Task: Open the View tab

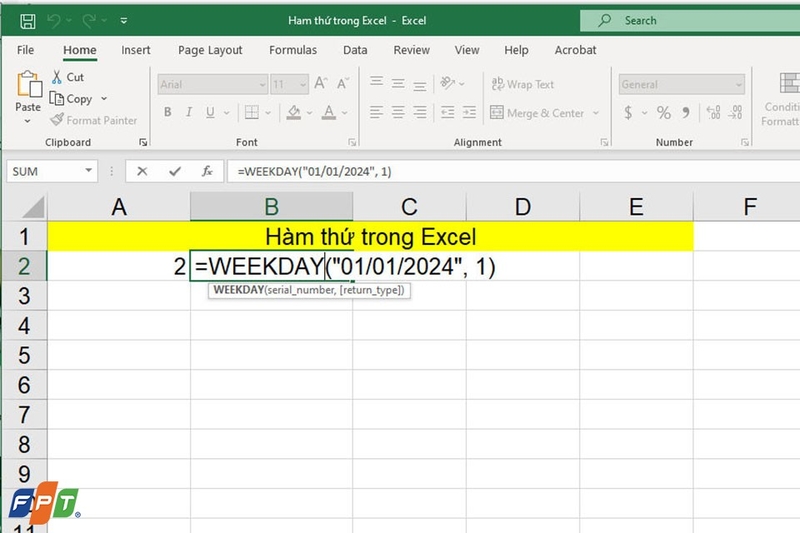Action: click(467, 50)
